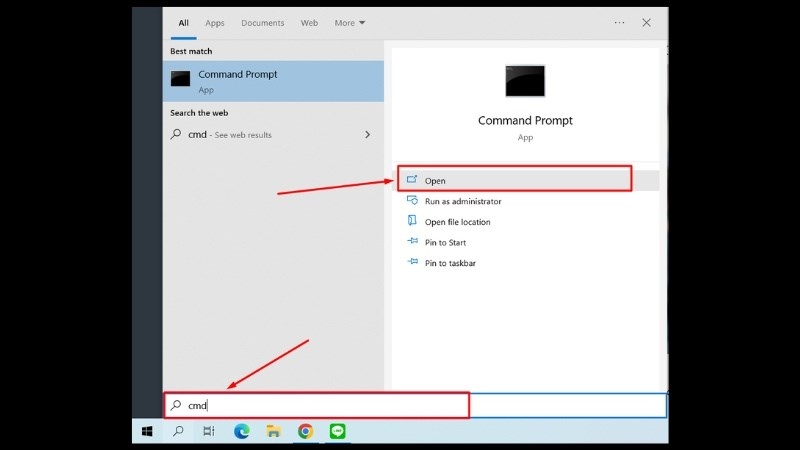
Task: Choose Run as administrator
Action: [x=463, y=202]
